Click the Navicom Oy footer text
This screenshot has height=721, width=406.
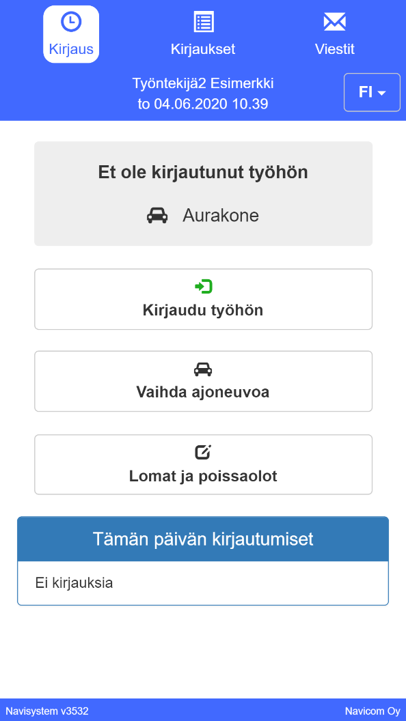point(372,711)
